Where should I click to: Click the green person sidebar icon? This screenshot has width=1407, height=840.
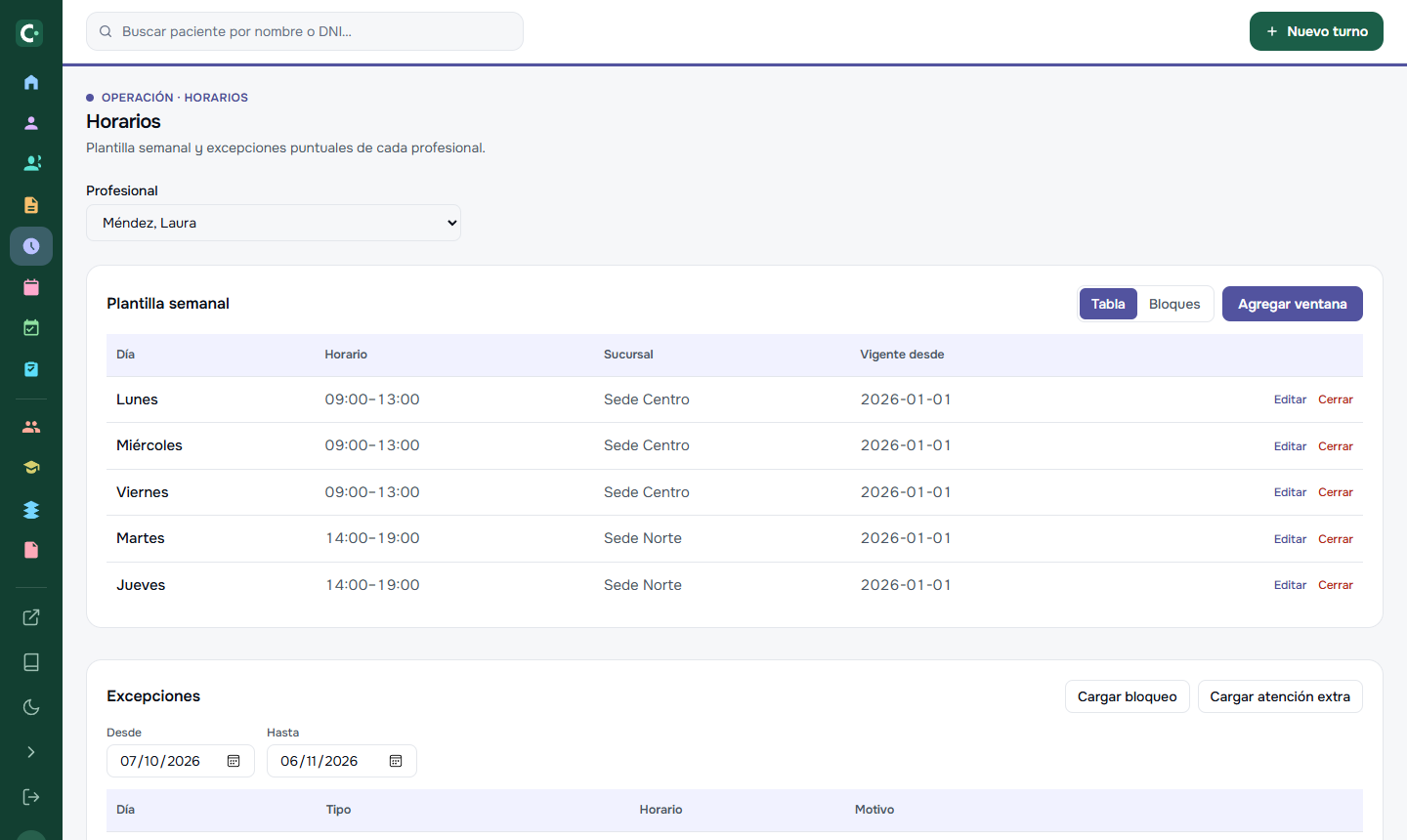31,163
